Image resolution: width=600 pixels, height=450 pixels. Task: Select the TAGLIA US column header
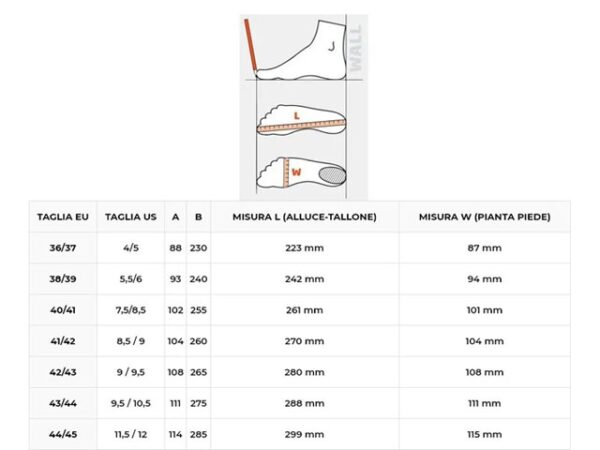tap(130, 216)
